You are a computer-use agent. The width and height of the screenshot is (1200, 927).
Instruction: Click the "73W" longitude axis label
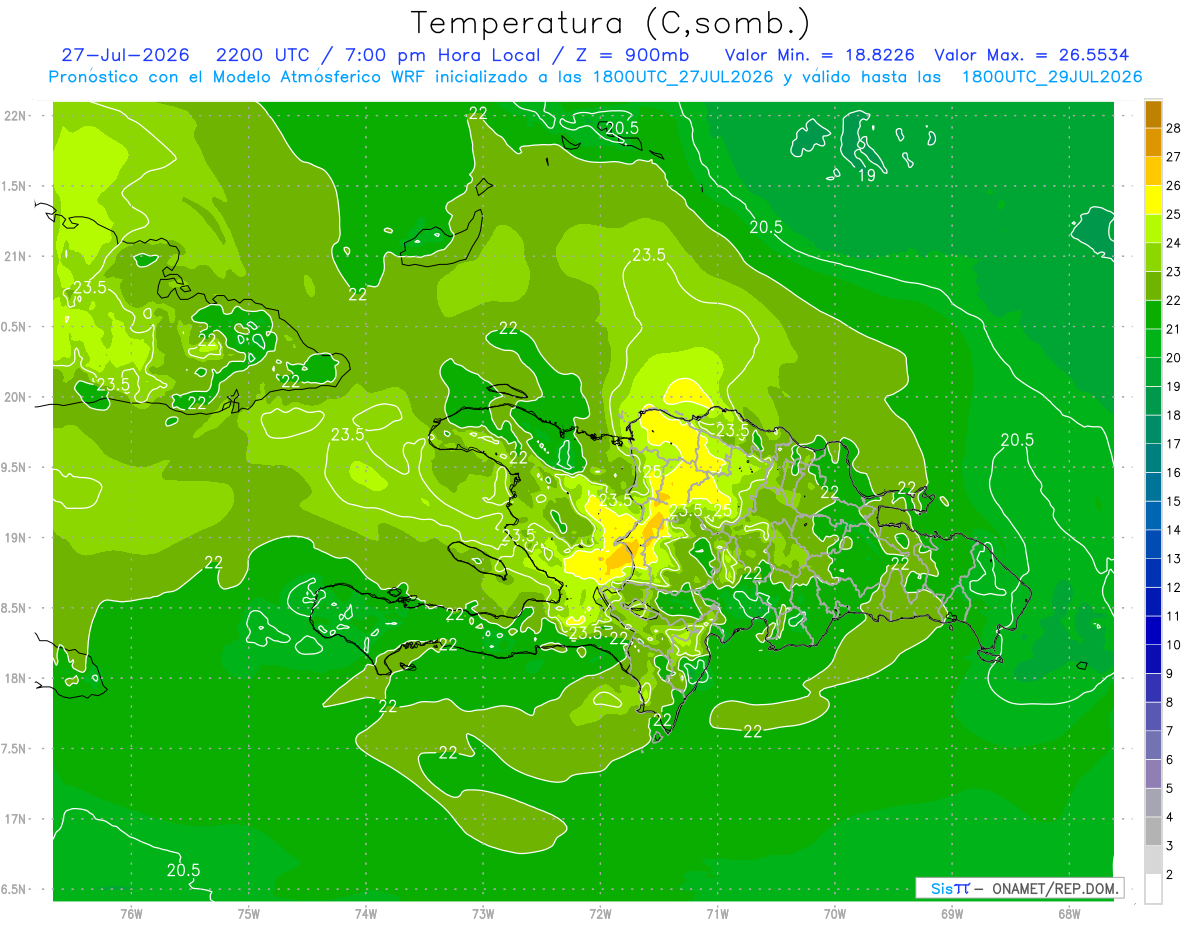483,913
